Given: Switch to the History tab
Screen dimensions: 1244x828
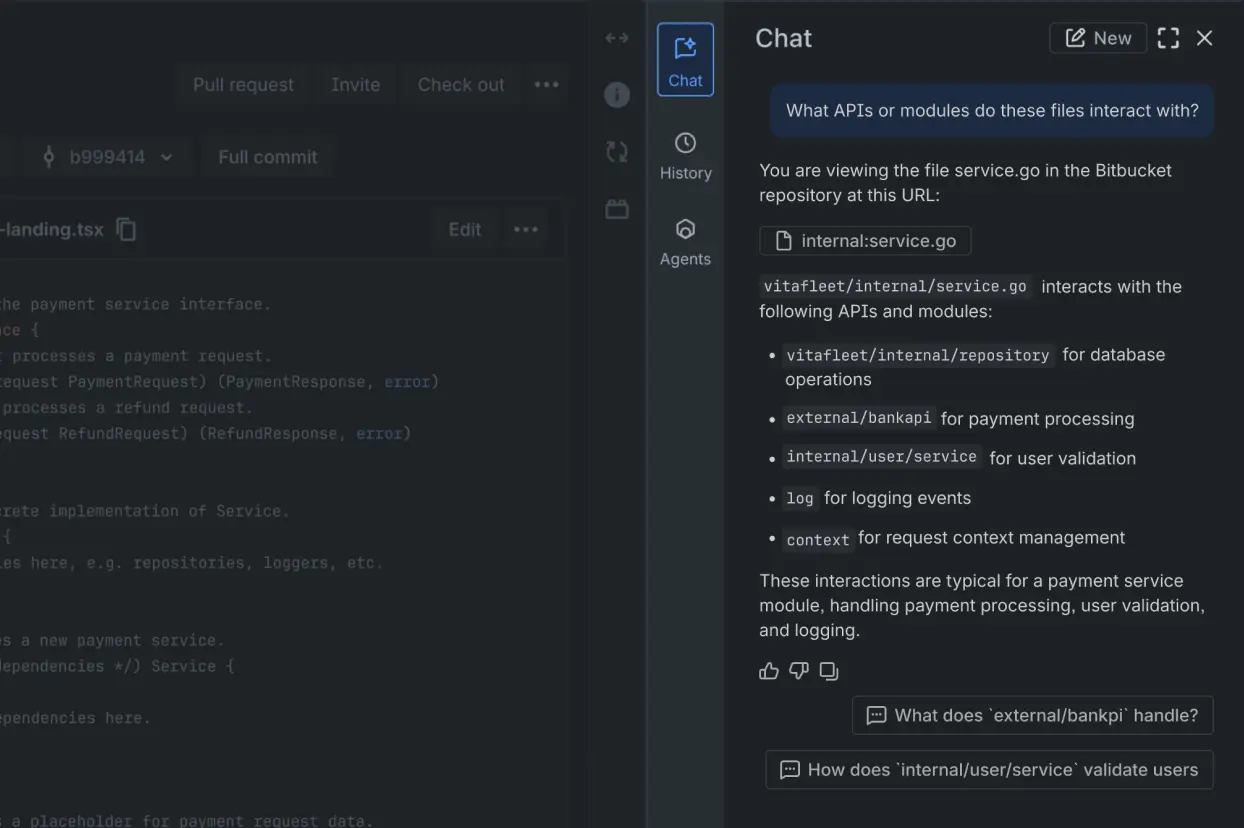Looking at the screenshot, I should coord(685,156).
